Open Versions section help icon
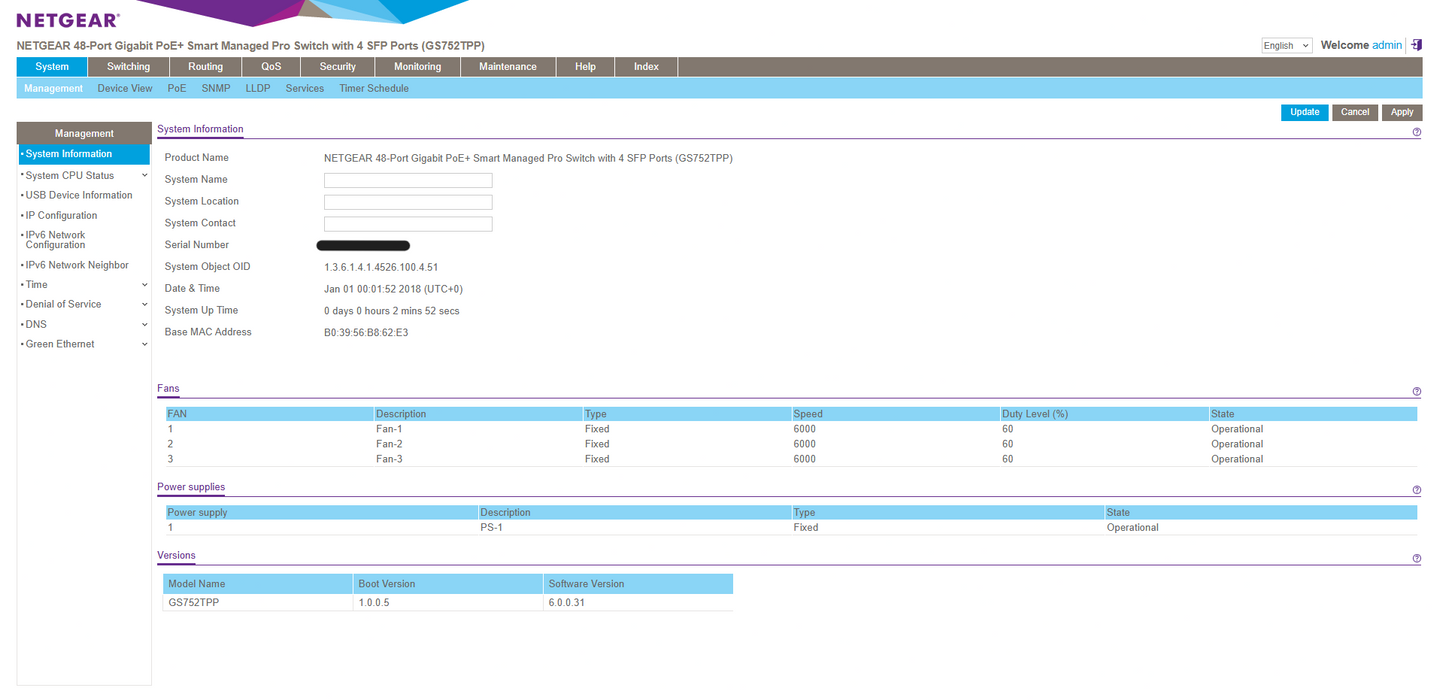The height and width of the screenshot is (700, 1440). (x=1417, y=559)
